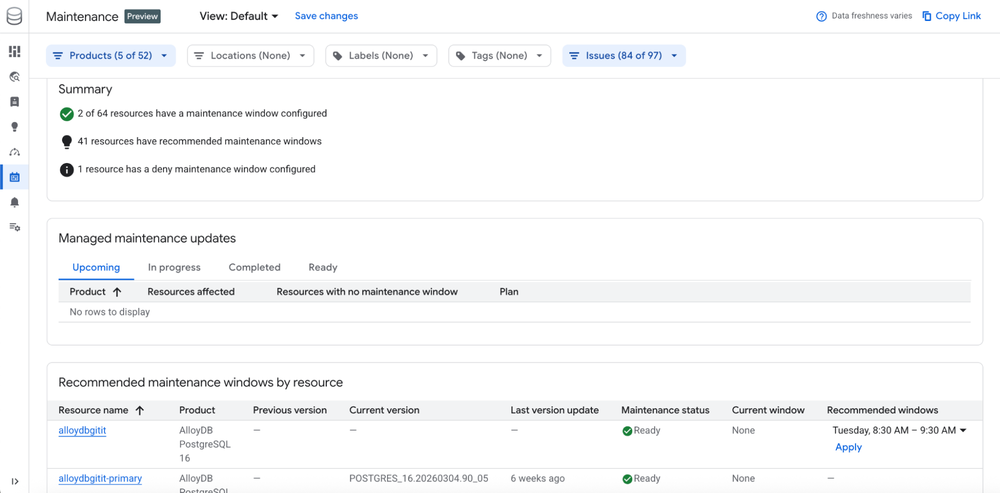Viewport: 1000px width, 493px height.
Task: Open the Locations (None) filter
Action: click(x=251, y=55)
